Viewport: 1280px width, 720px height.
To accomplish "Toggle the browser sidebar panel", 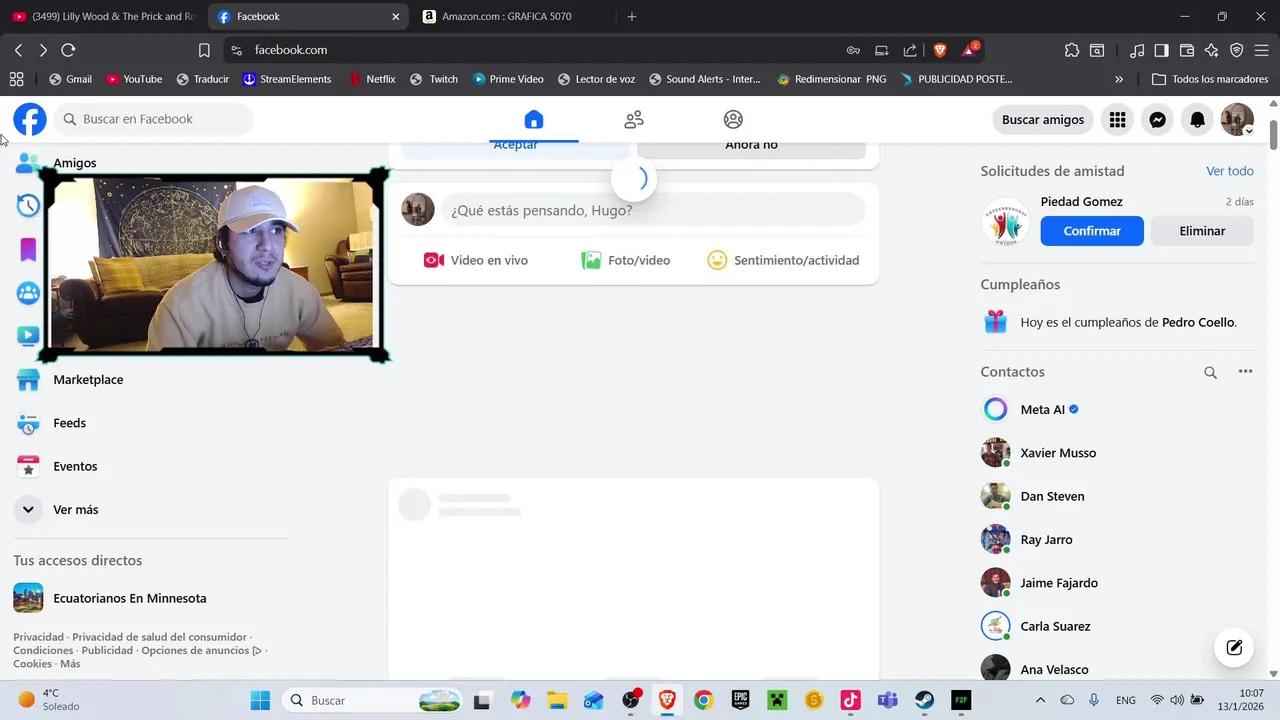I will click(1161, 50).
